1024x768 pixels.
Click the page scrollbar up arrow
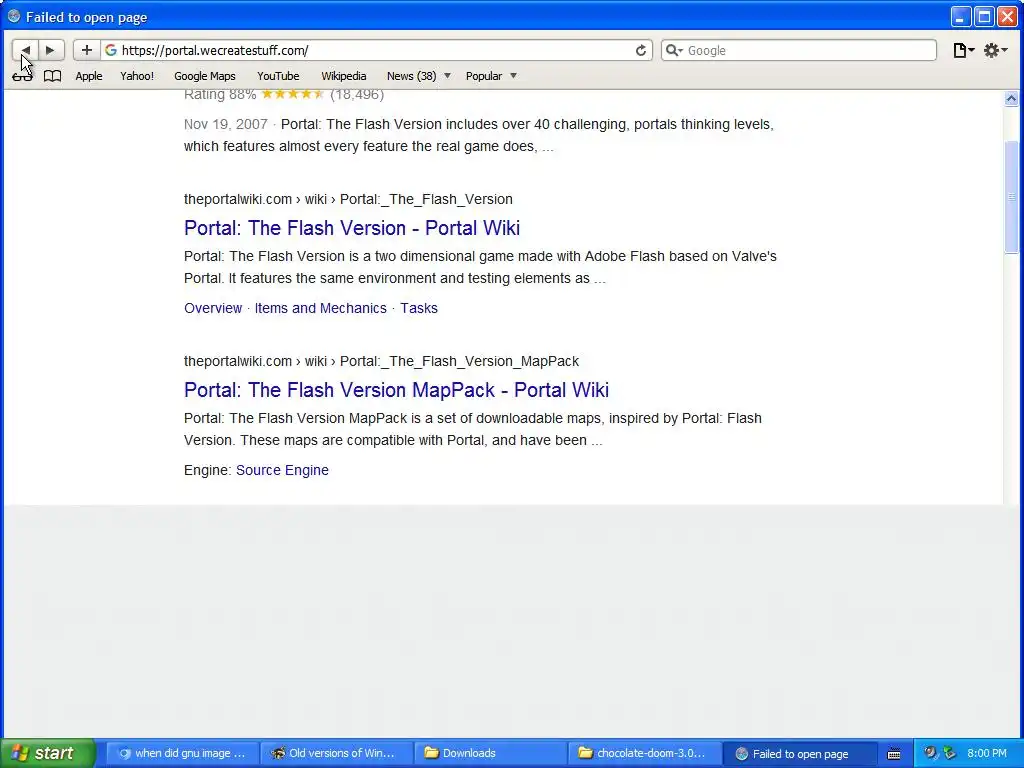pyautogui.click(x=1011, y=99)
